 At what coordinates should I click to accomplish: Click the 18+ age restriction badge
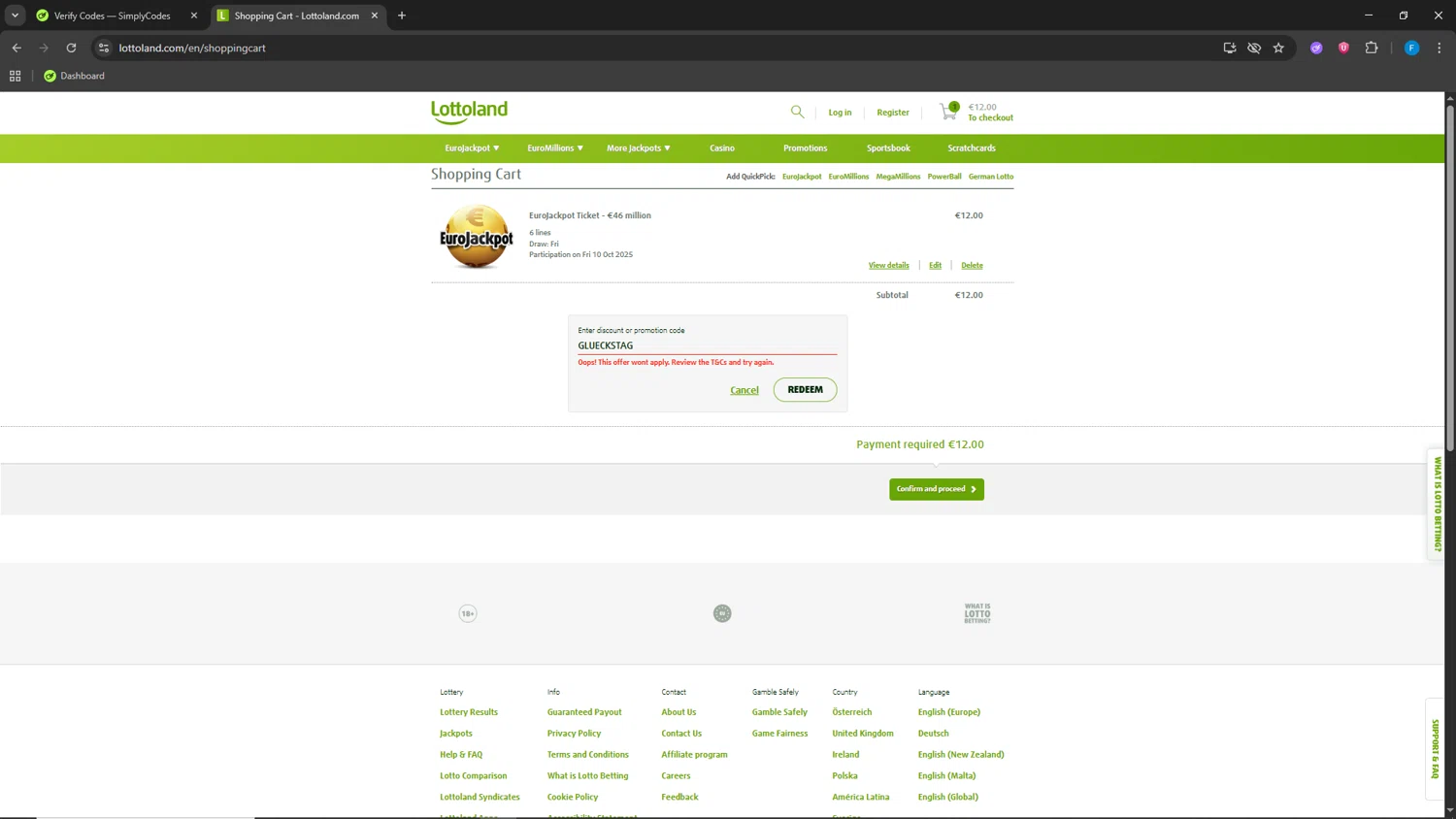(468, 613)
